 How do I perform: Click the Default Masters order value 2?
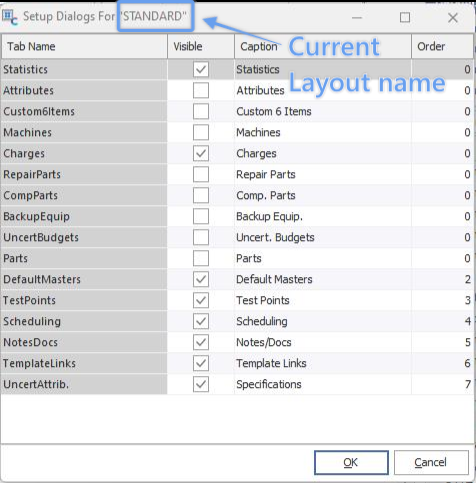tap(442, 279)
